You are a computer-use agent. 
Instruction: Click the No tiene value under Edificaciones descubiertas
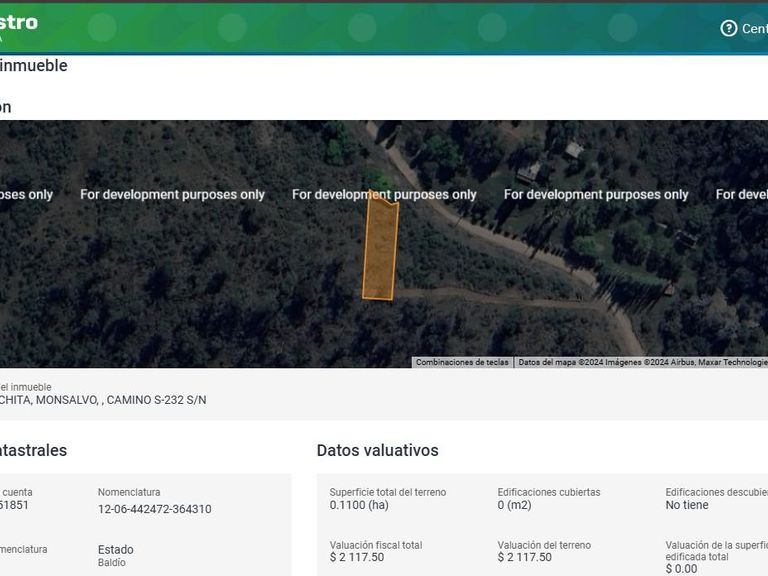pyautogui.click(x=687, y=505)
